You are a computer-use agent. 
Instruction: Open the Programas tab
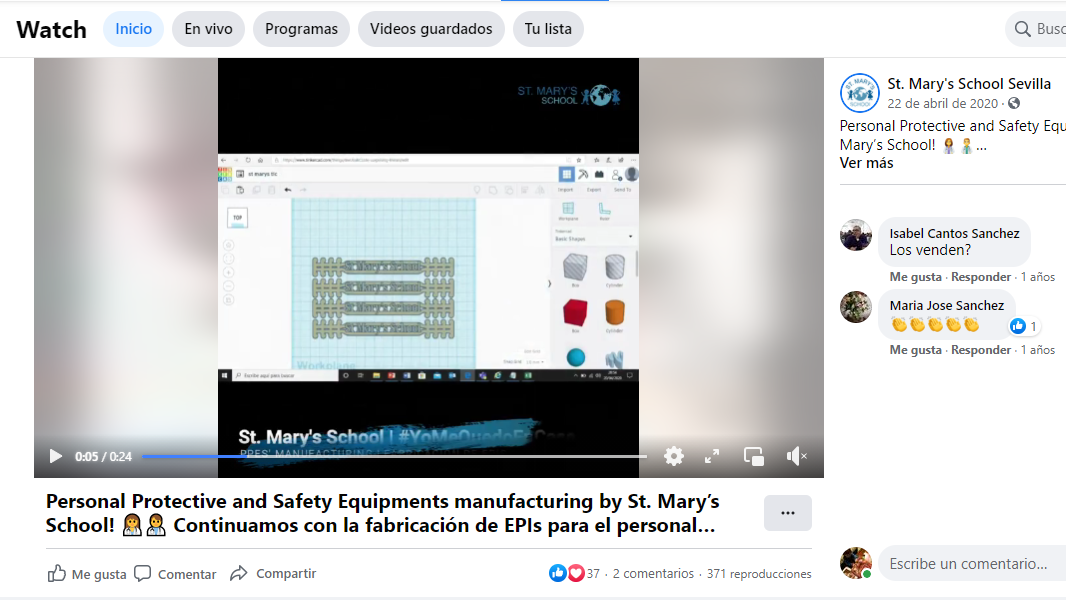[301, 29]
